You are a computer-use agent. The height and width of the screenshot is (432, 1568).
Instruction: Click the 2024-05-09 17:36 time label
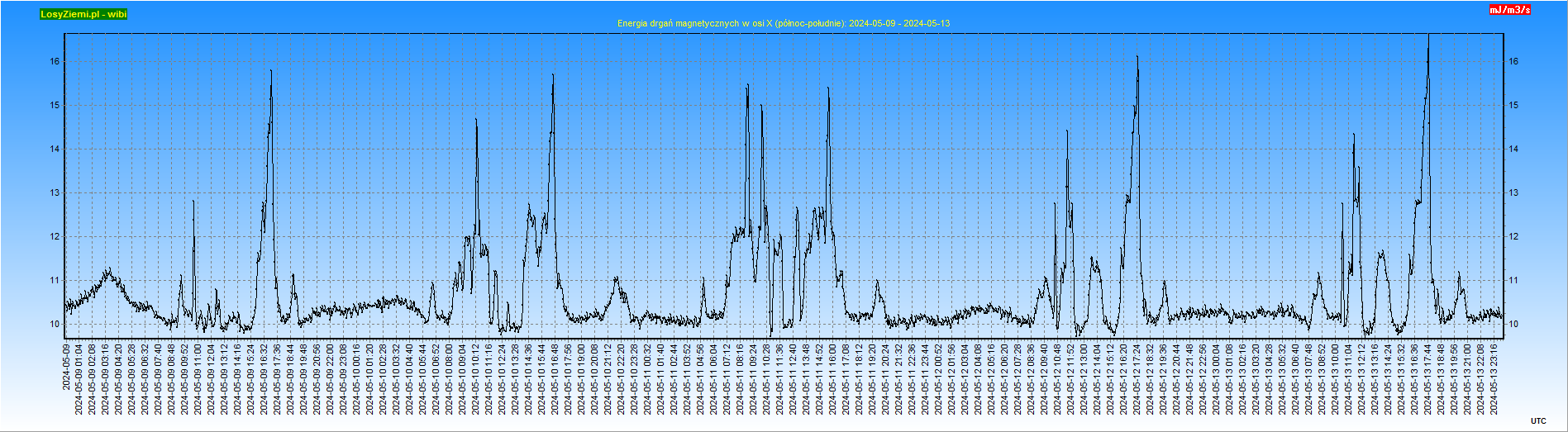click(277, 379)
